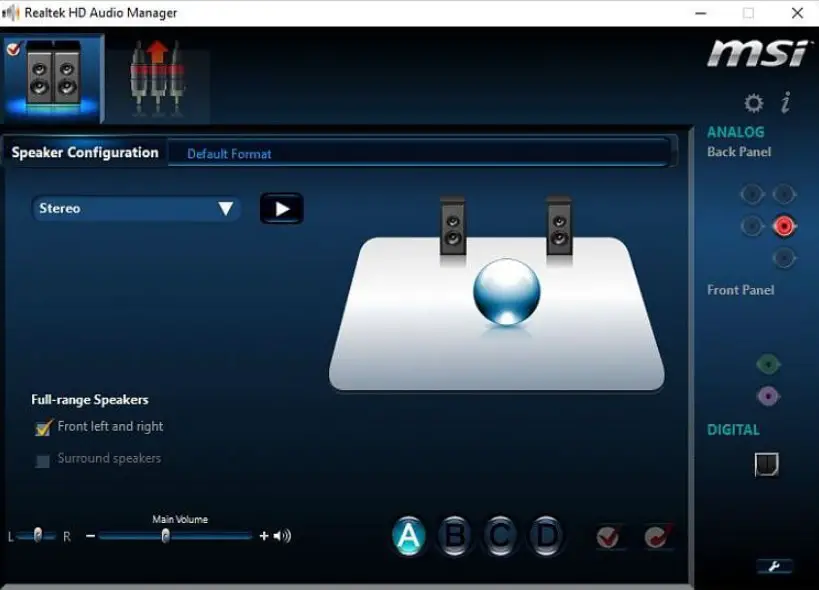The width and height of the screenshot is (819, 590).
Task: Switch to the Default Format tab
Action: (228, 153)
